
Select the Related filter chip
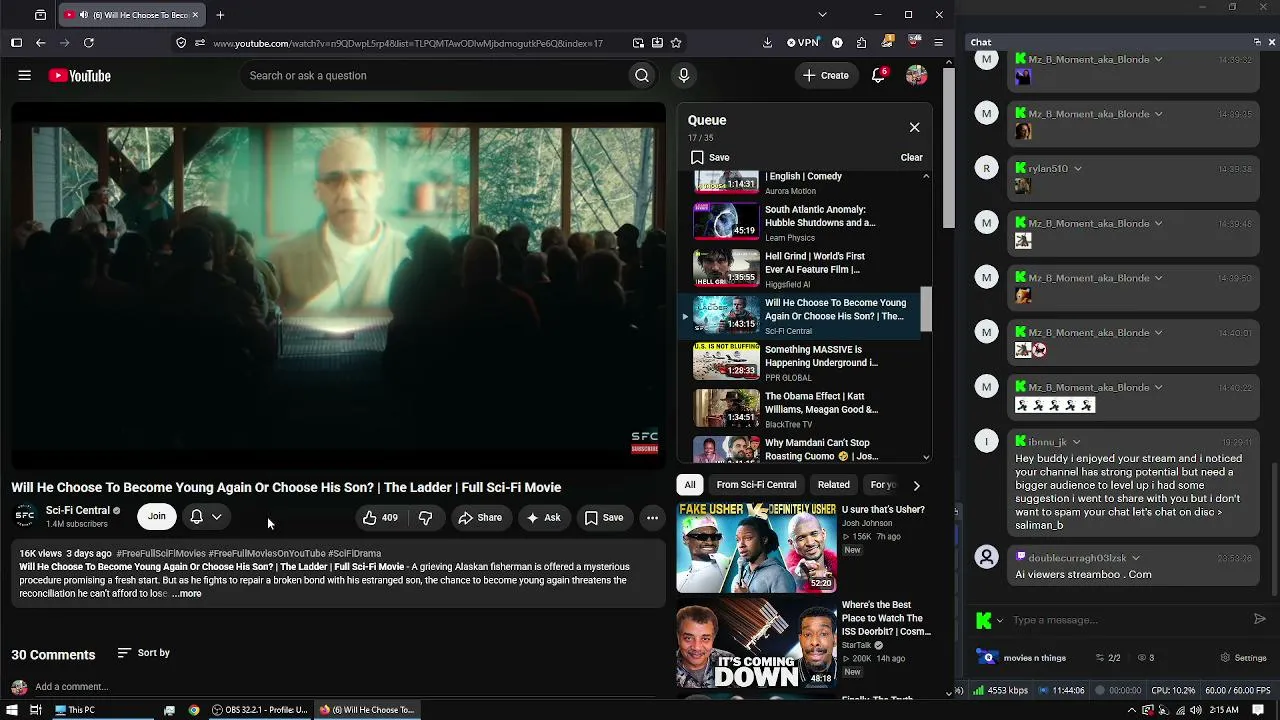click(834, 485)
